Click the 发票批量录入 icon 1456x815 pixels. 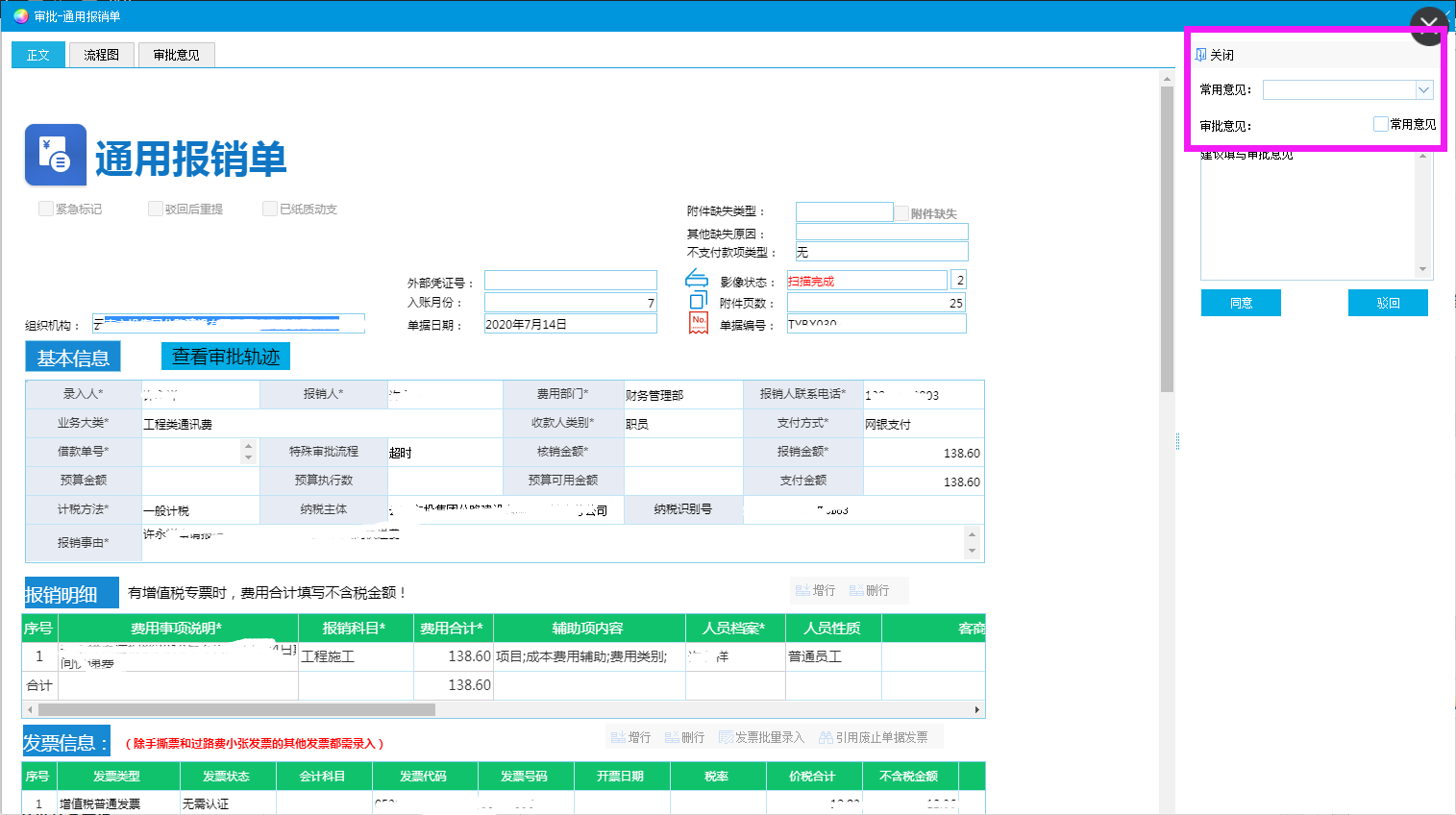(726, 737)
